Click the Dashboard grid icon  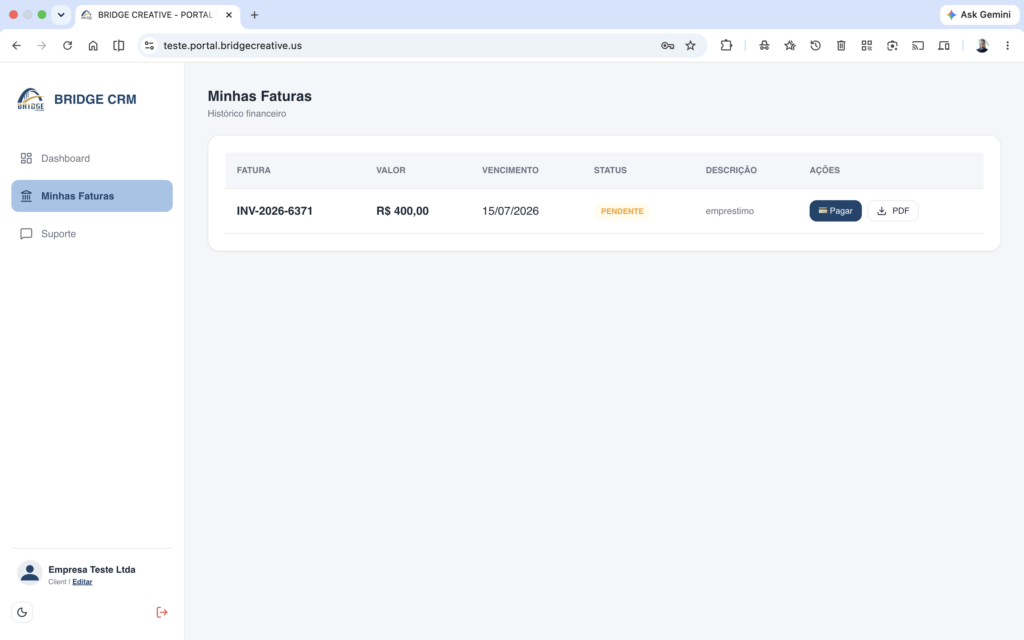click(26, 158)
